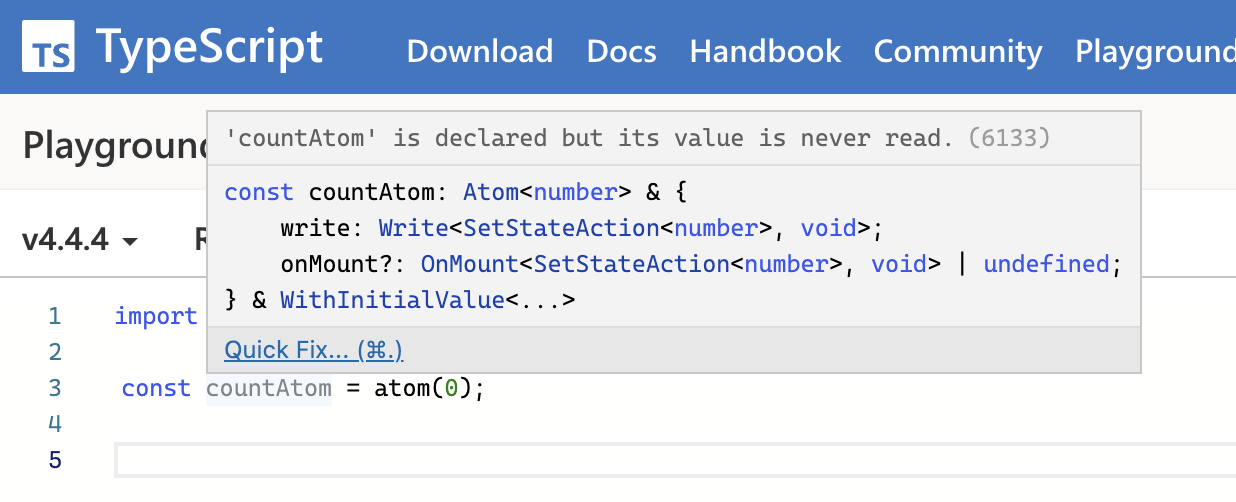The width and height of the screenshot is (1236, 502).
Task: Click the TypeScript brand name in header
Action: pyautogui.click(x=209, y=47)
